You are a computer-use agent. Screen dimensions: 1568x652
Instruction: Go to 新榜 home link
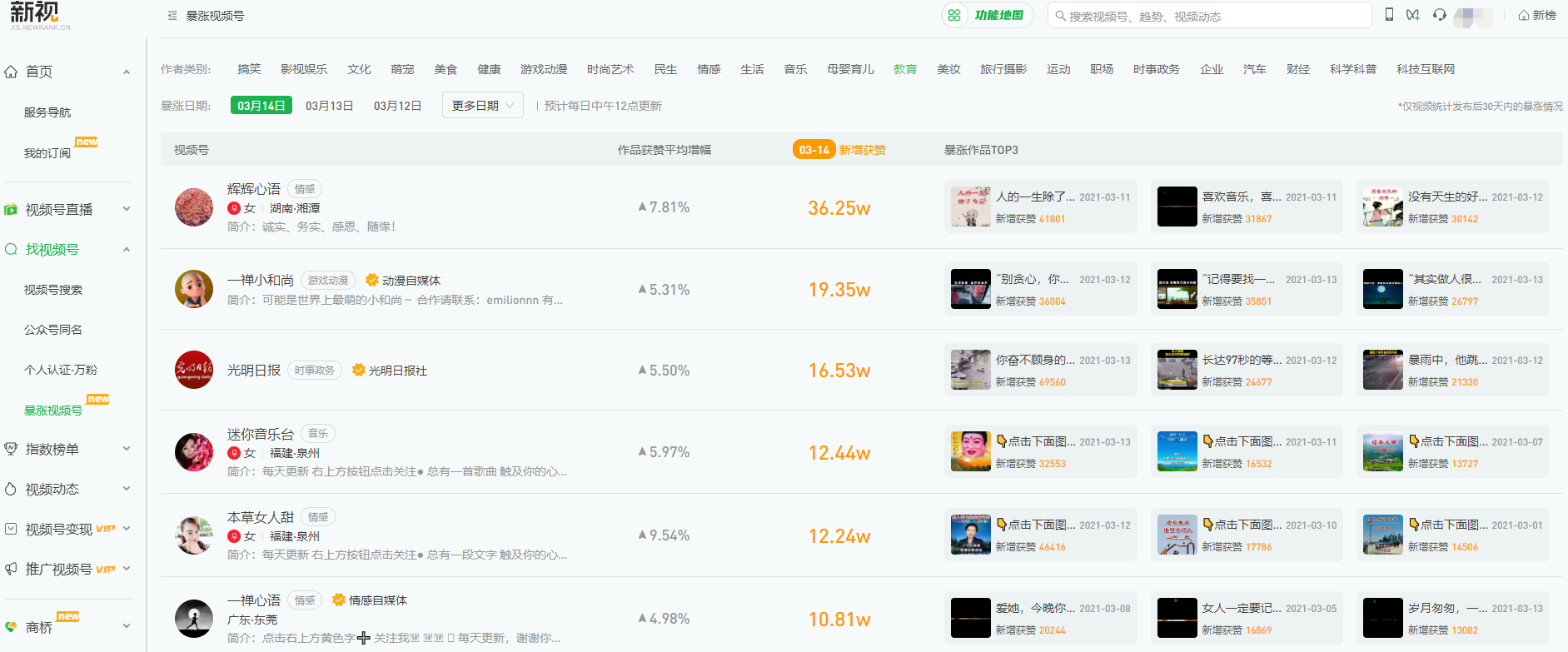(1537, 15)
